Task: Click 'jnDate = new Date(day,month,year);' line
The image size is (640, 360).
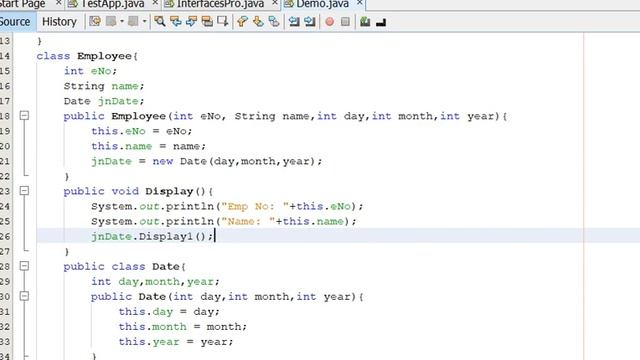Action: pyautogui.click(x=207, y=161)
